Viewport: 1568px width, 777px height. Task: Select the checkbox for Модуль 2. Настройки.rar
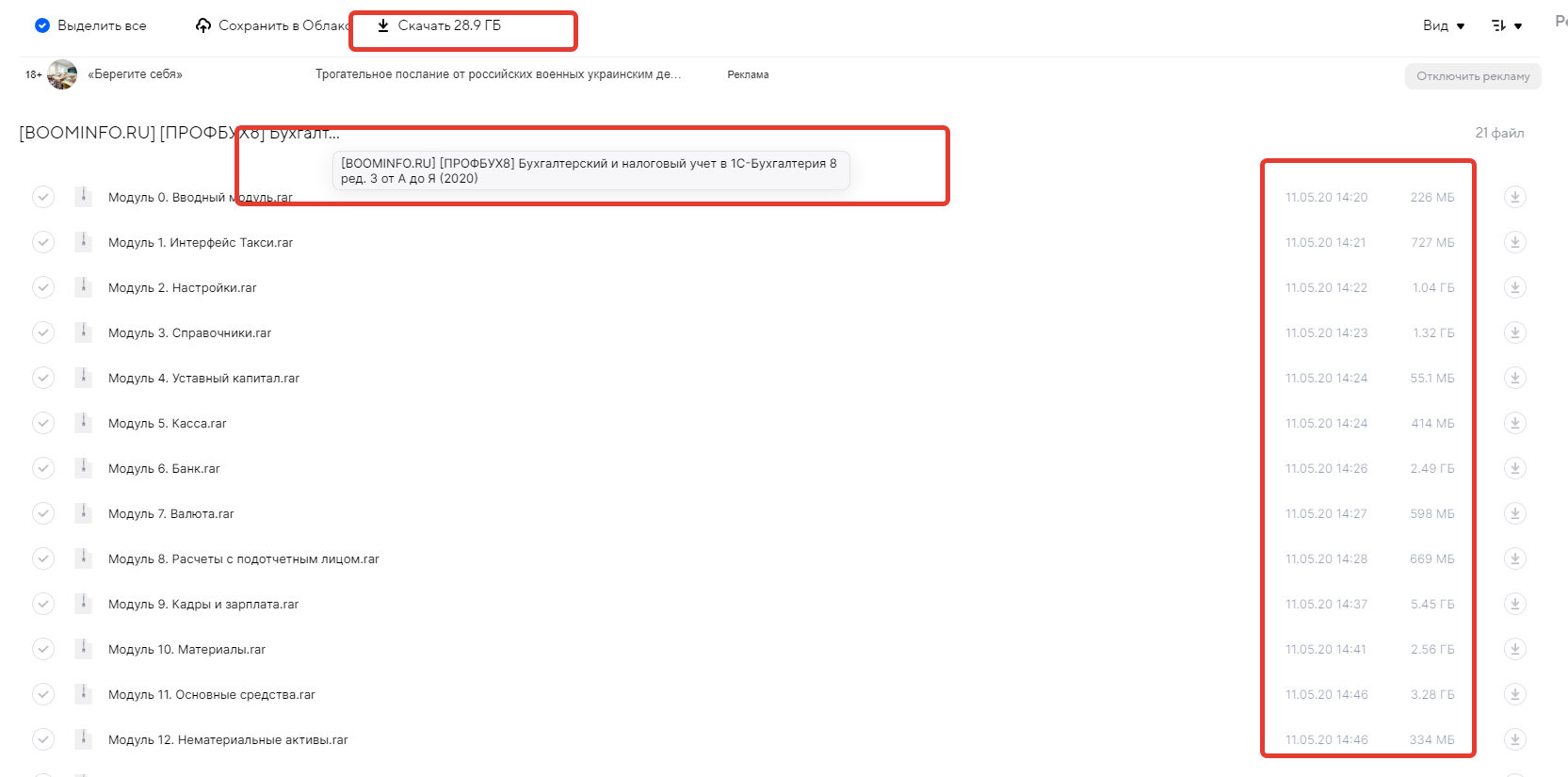43,287
